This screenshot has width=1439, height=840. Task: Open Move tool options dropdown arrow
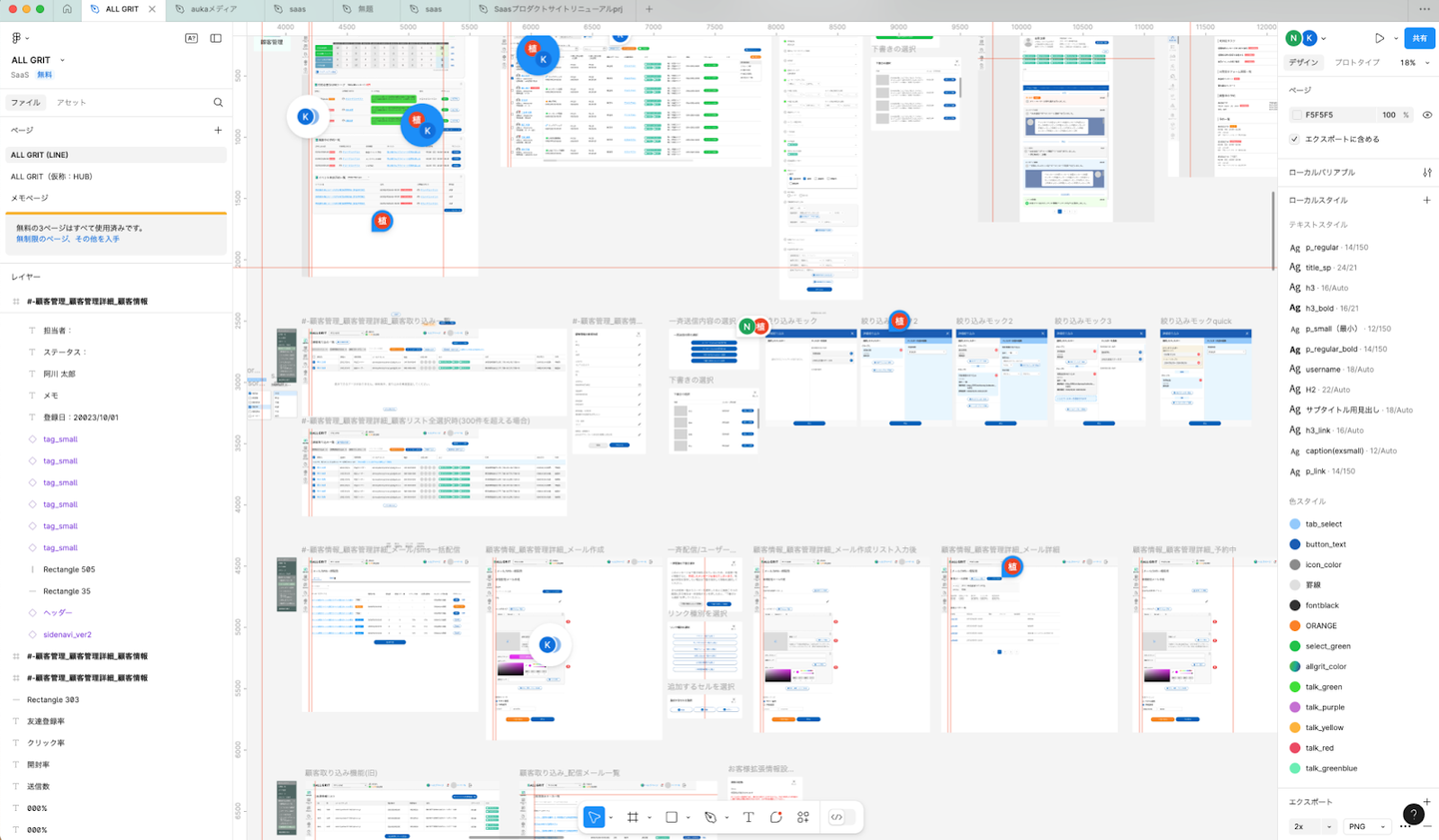(611, 818)
